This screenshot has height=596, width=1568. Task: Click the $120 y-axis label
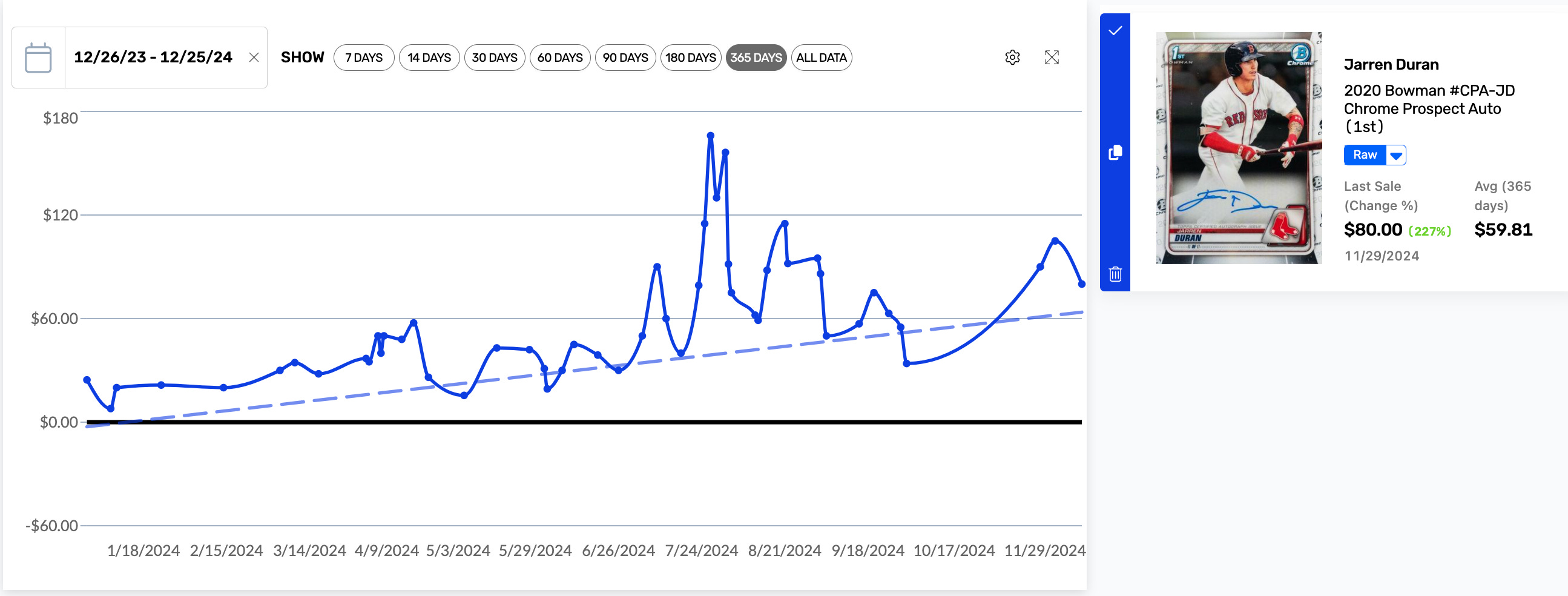click(x=61, y=215)
